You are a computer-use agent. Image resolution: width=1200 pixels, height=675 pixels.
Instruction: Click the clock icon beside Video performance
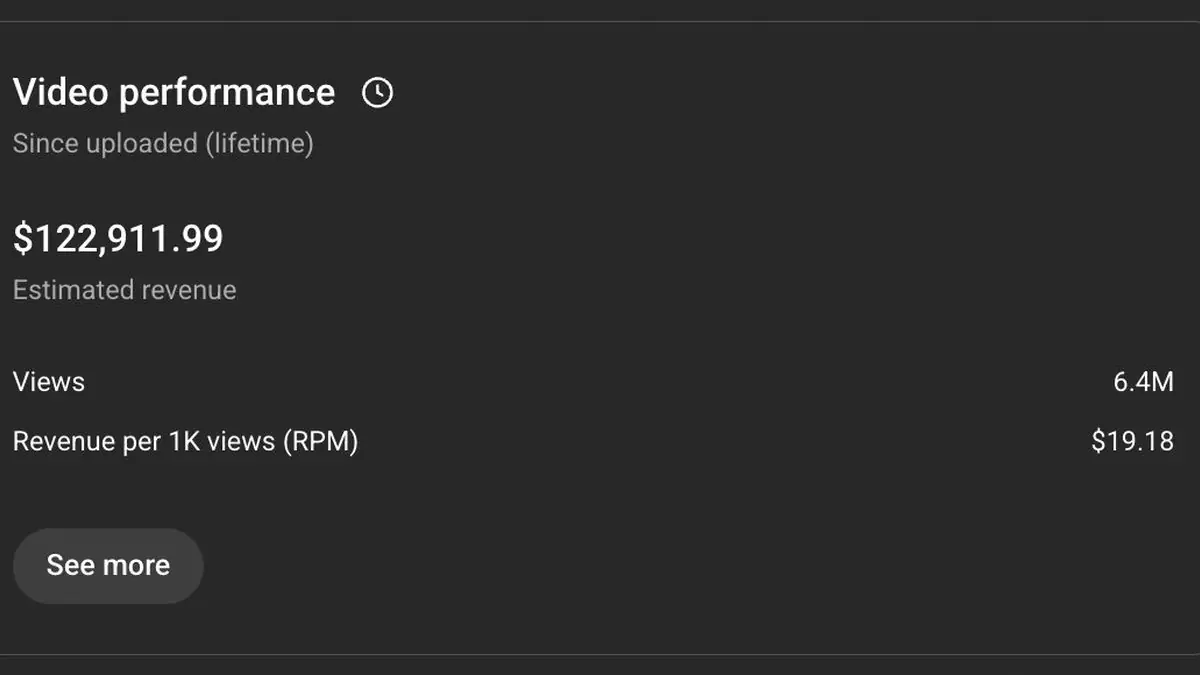coord(377,93)
